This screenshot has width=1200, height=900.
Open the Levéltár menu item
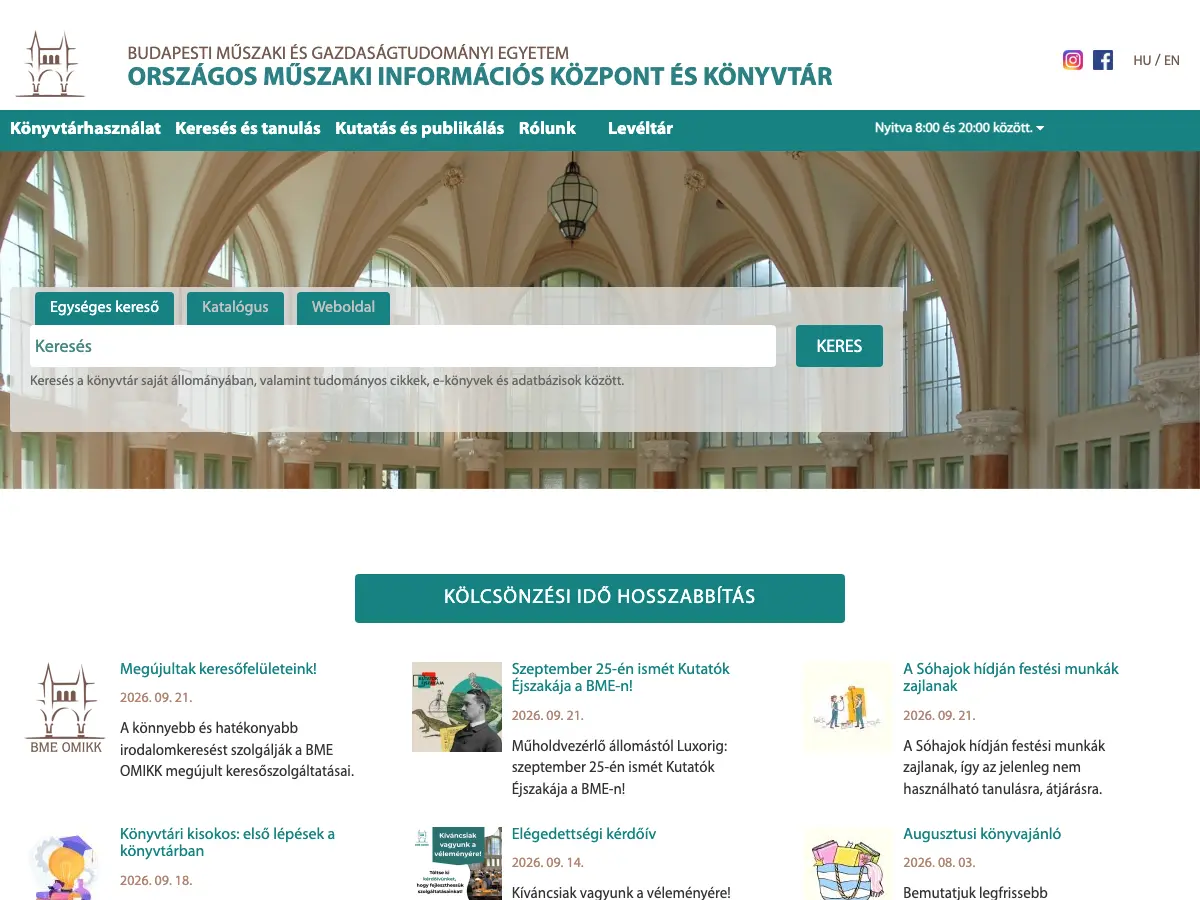click(640, 128)
